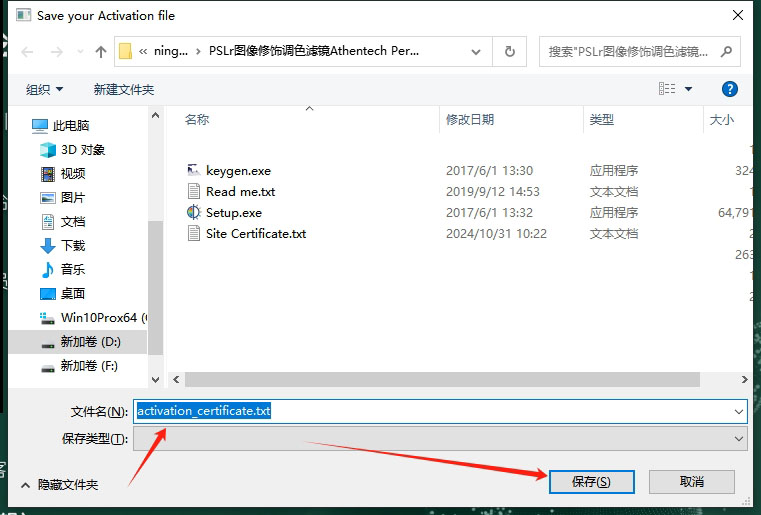Sort by 类型 column header
Viewport: 761px width, 515px height.
[602, 119]
